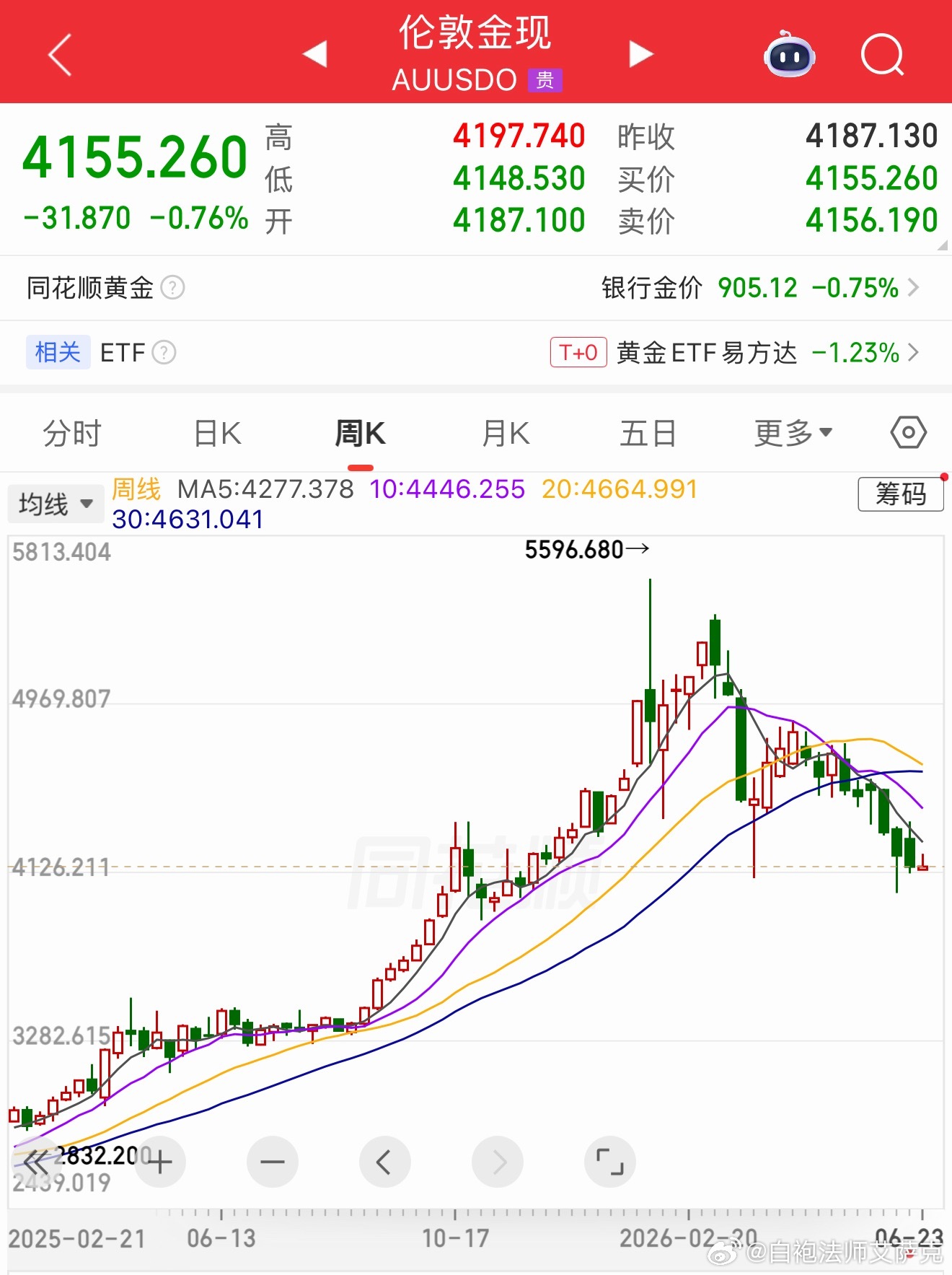Move chart right with the forward chevron

pyautogui.click(x=497, y=1162)
